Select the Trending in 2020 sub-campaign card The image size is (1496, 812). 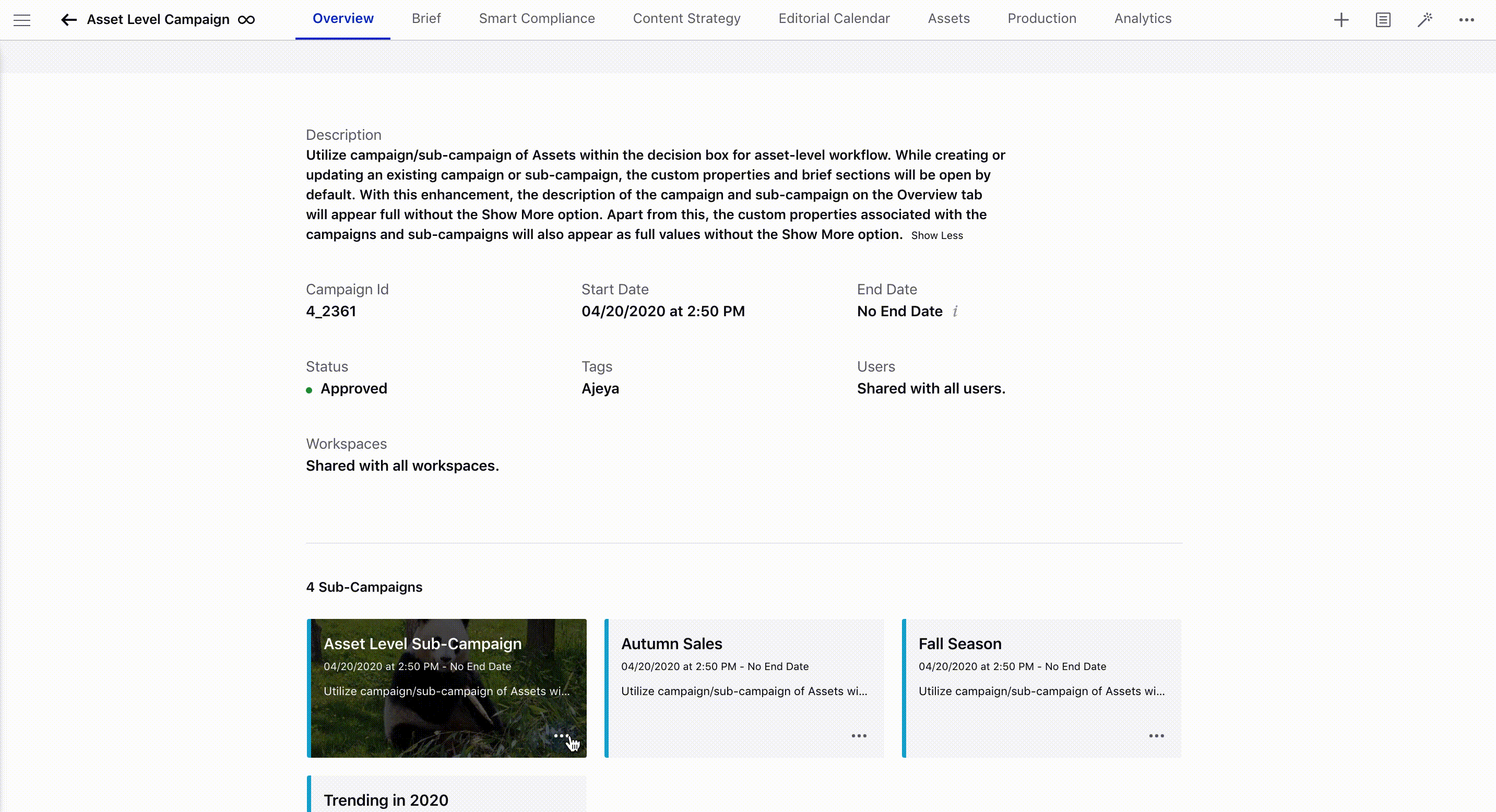point(447,800)
